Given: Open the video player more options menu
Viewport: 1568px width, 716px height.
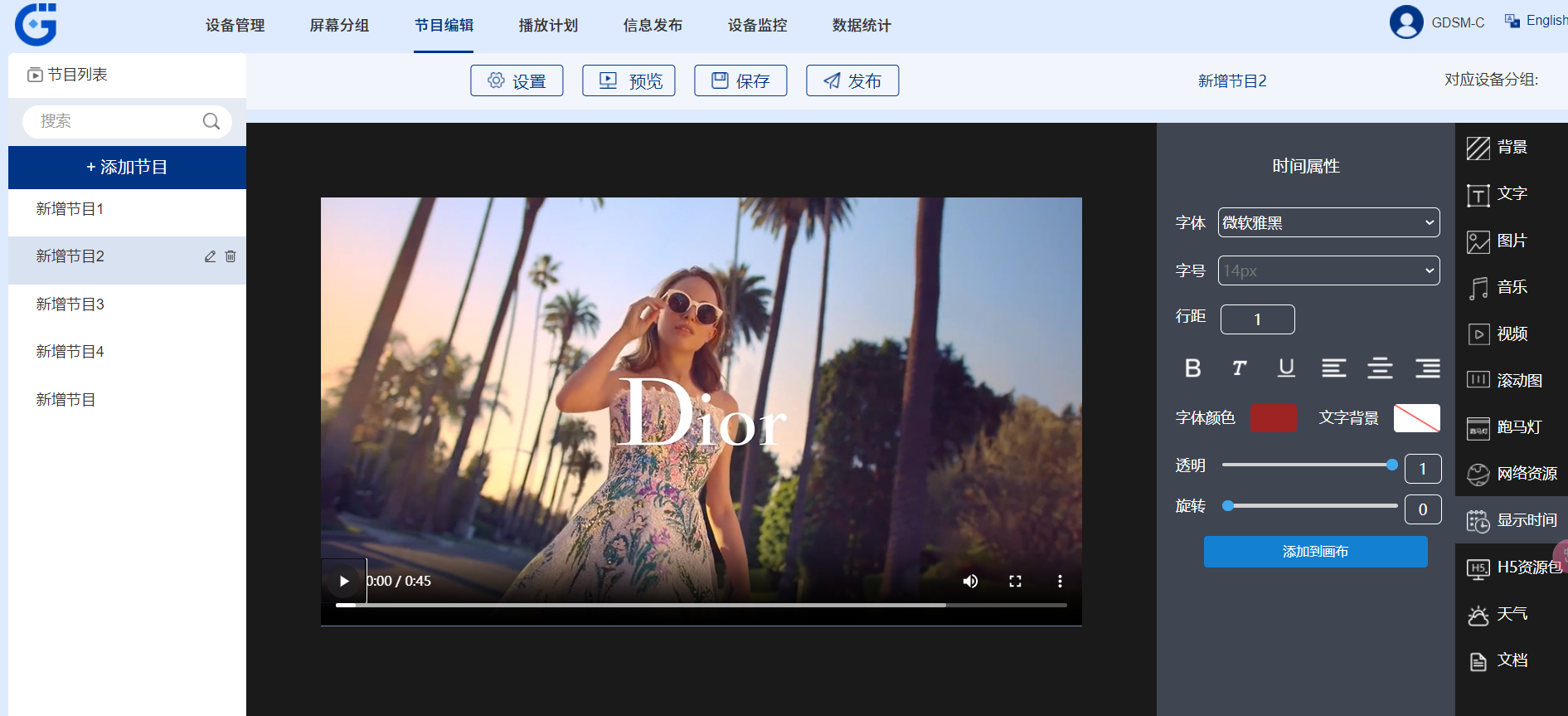Looking at the screenshot, I should click(1059, 582).
